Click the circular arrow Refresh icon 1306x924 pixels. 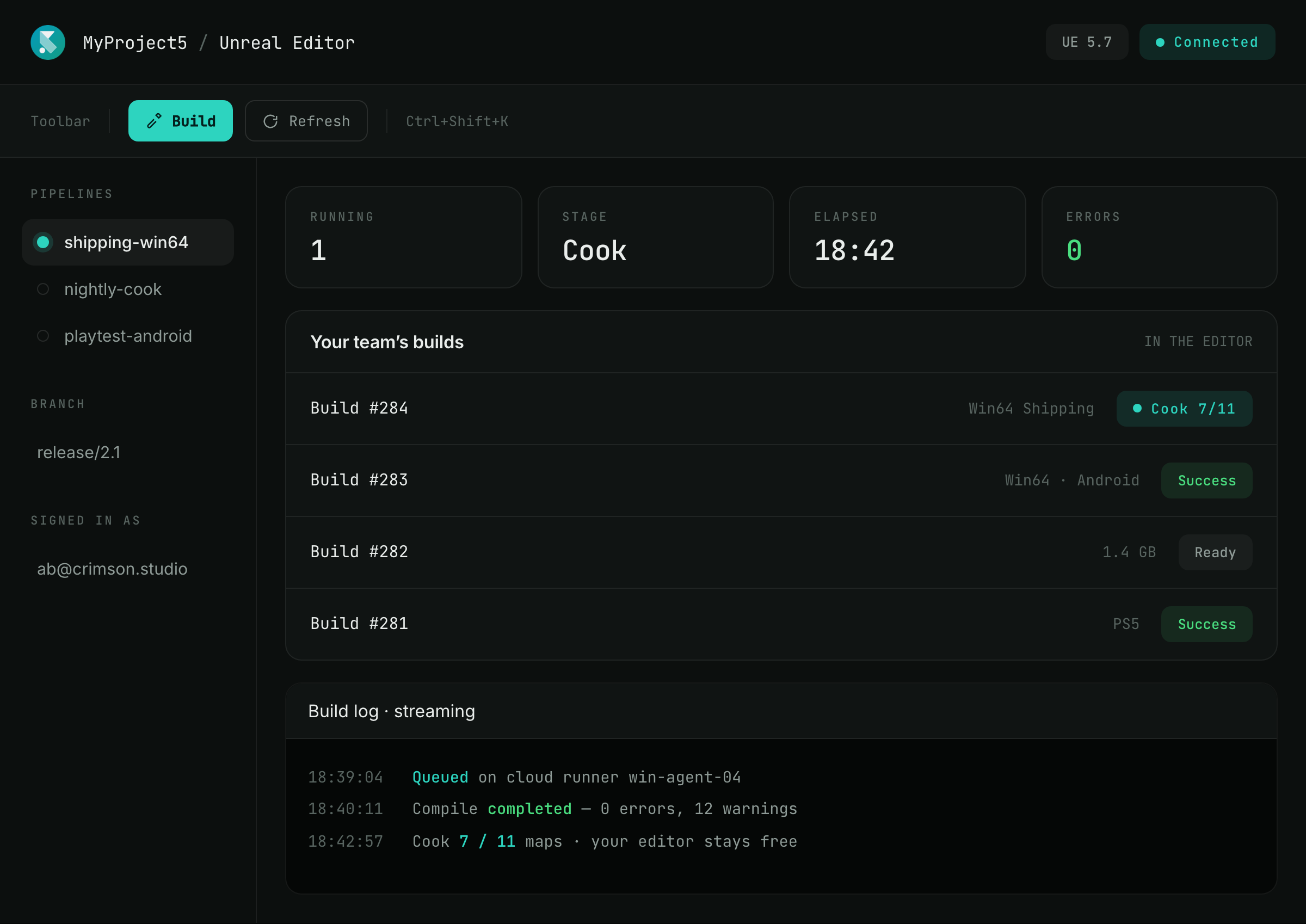tap(271, 121)
